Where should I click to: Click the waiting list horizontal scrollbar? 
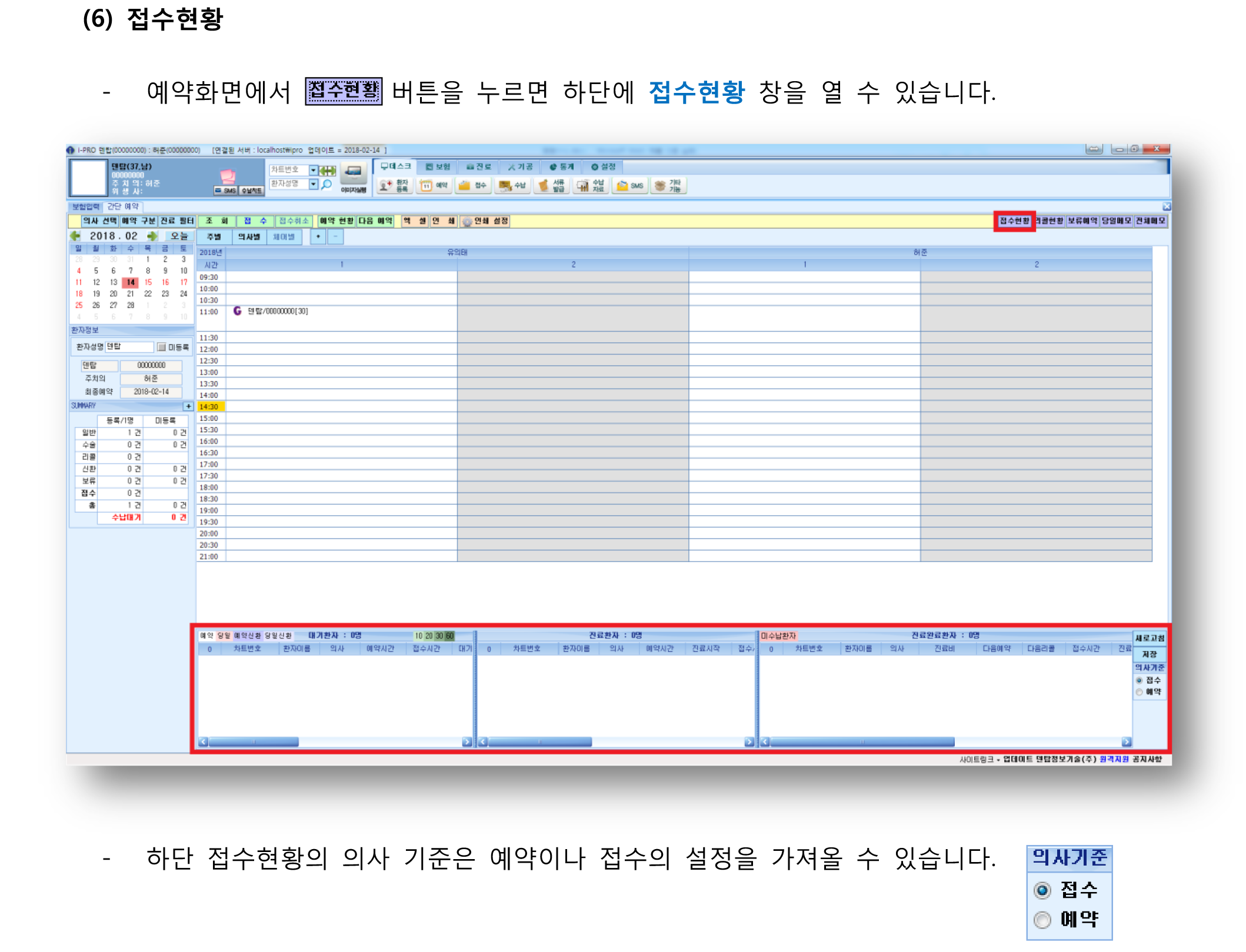tap(335, 742)
